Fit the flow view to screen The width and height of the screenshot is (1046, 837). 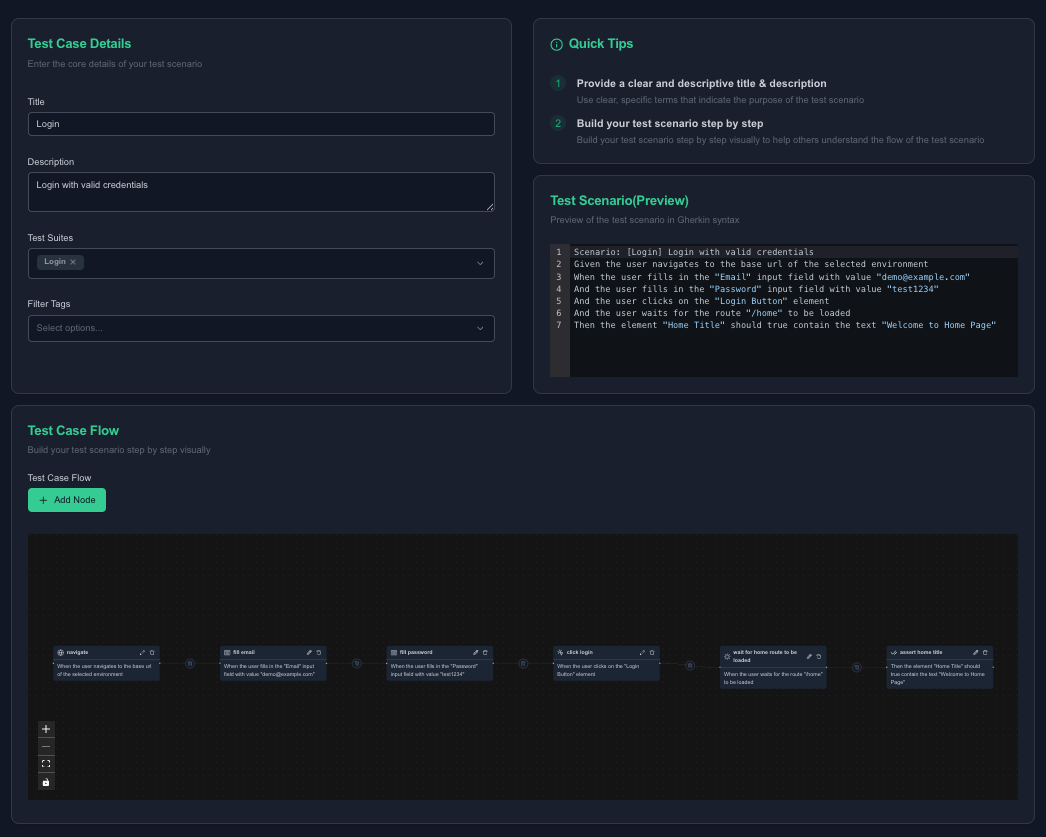click(46, 763)
